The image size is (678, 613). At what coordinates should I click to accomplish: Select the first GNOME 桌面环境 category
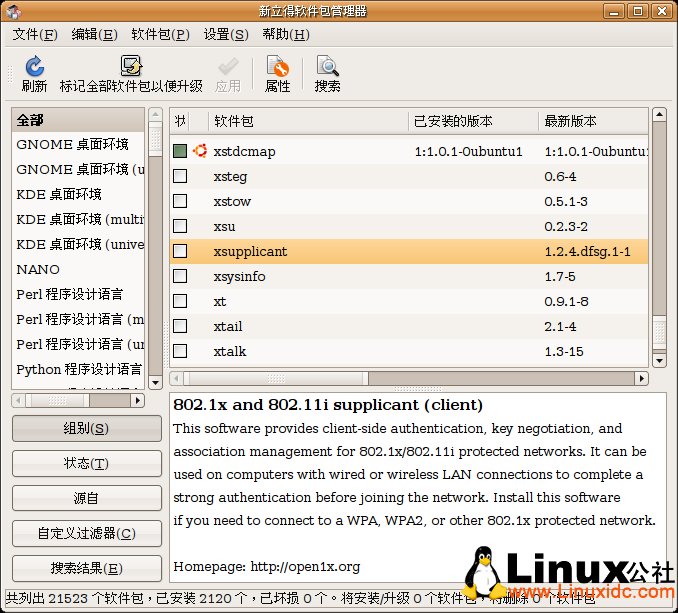coord(78,144)
